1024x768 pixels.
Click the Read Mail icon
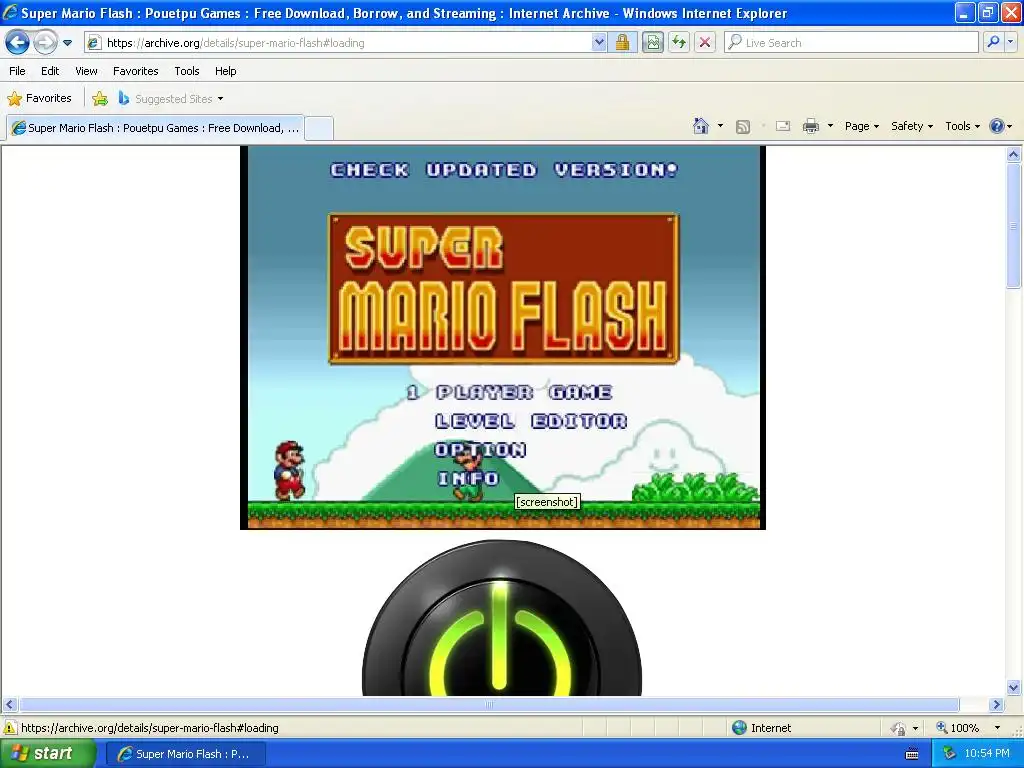pos(783,126)
